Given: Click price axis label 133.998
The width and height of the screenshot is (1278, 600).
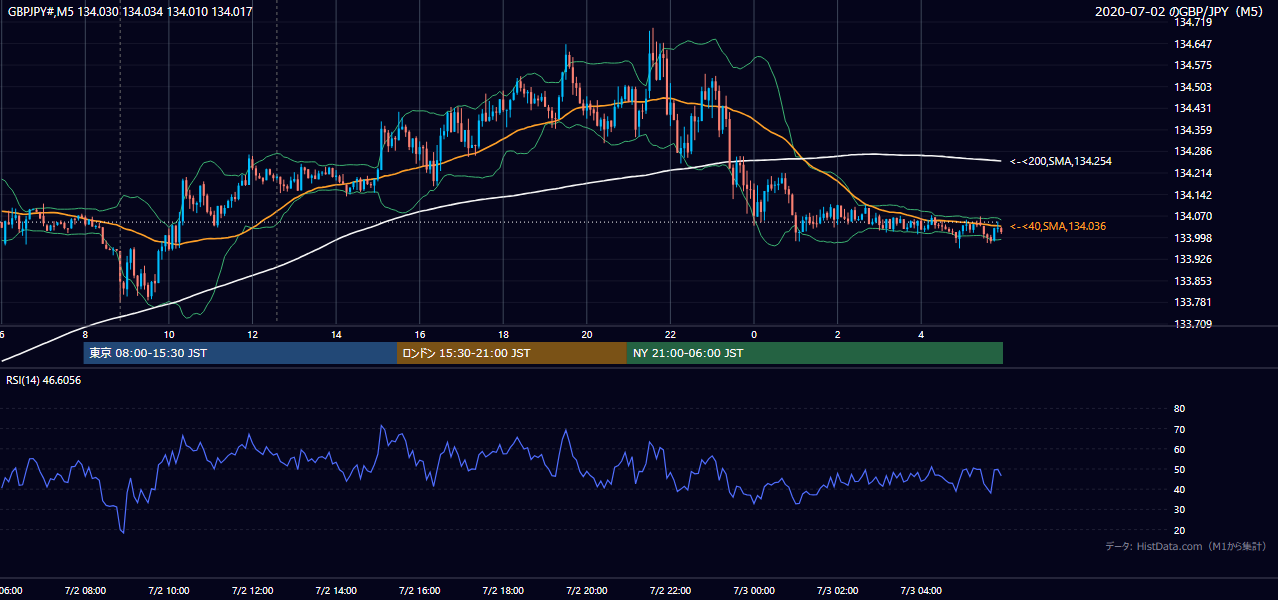Looking at the screenshot, I should pos(1193,238).
